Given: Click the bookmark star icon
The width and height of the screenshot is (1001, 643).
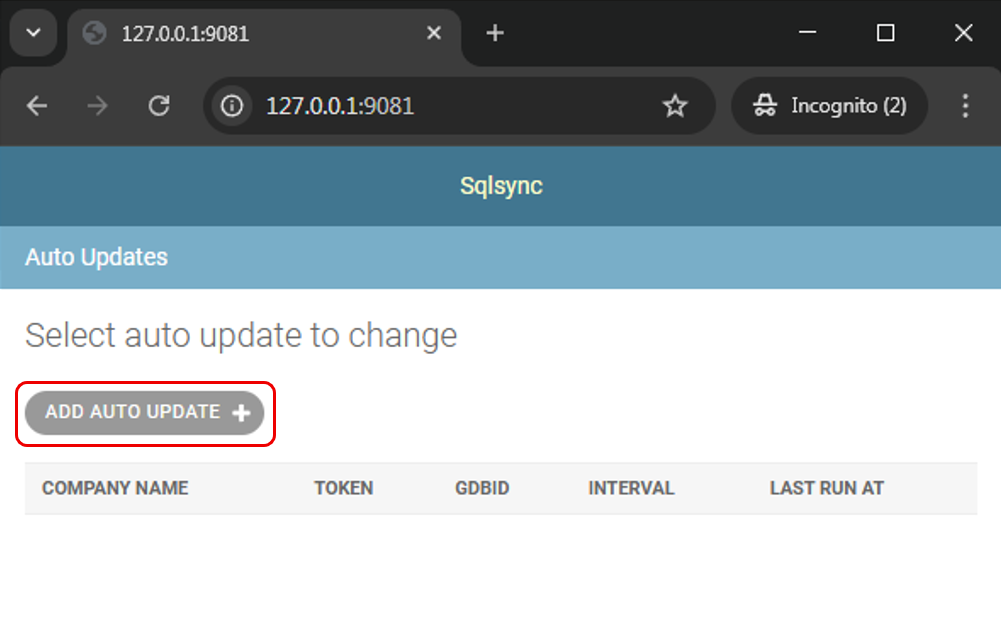Looking at the screenshot, I should click(x=676, y=105).
